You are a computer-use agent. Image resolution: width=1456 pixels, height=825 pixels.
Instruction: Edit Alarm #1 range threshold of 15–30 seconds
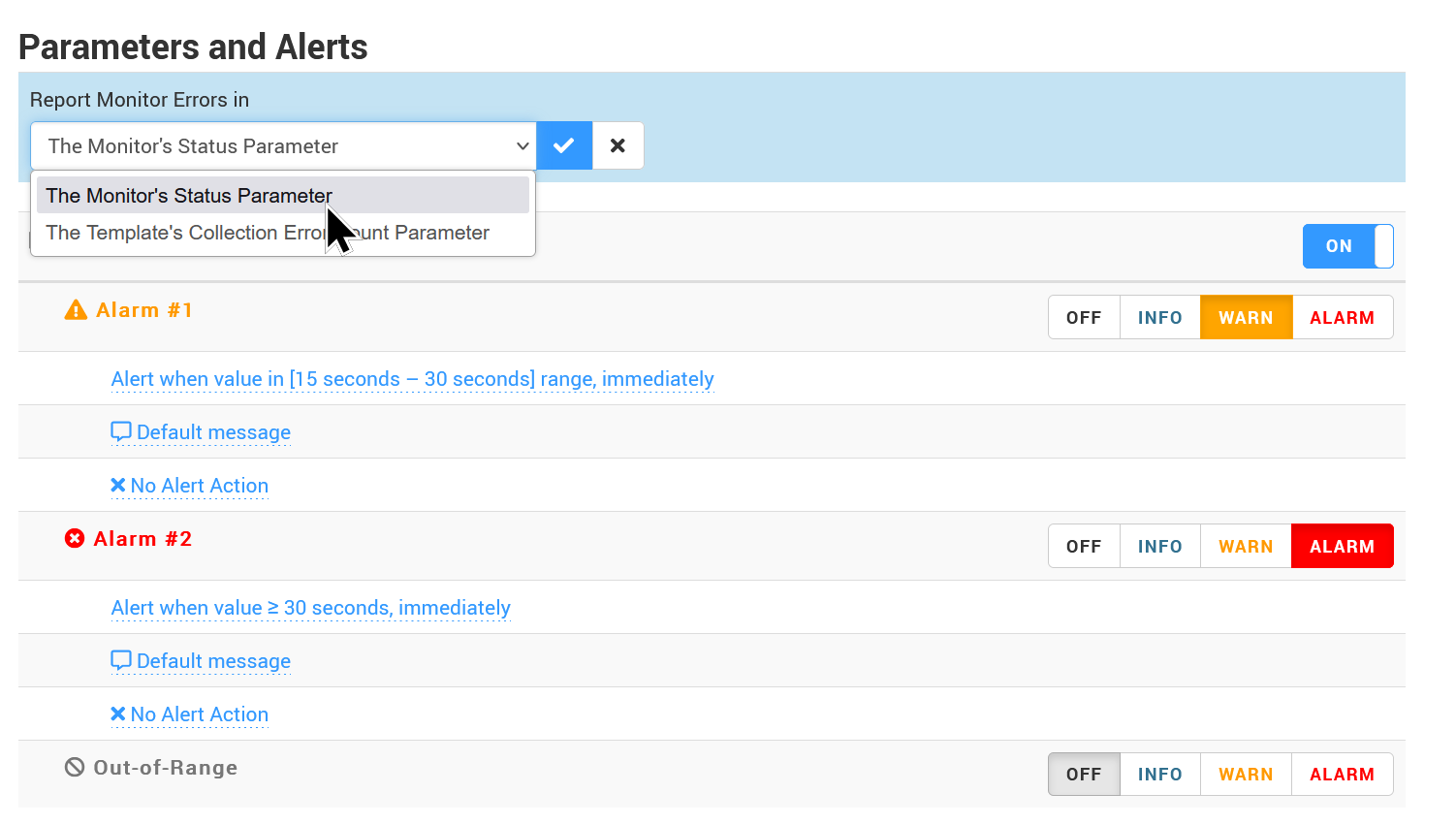(412, 379)
